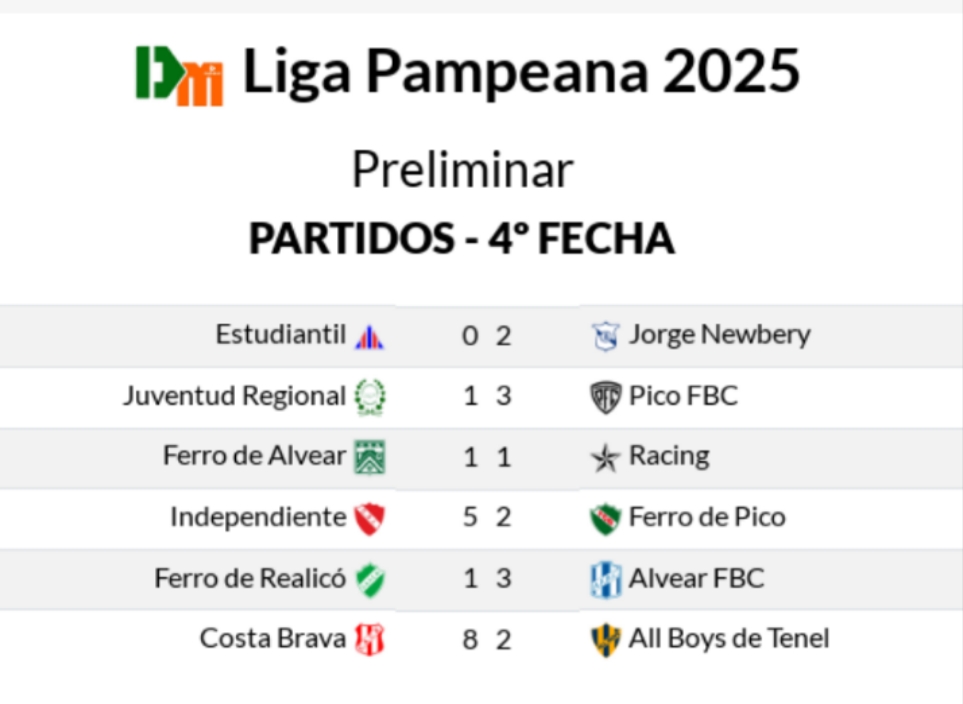The image size is (963, 704).
Task: Click the Jorge Newbery team crest
Action: [x=605, y=336]
